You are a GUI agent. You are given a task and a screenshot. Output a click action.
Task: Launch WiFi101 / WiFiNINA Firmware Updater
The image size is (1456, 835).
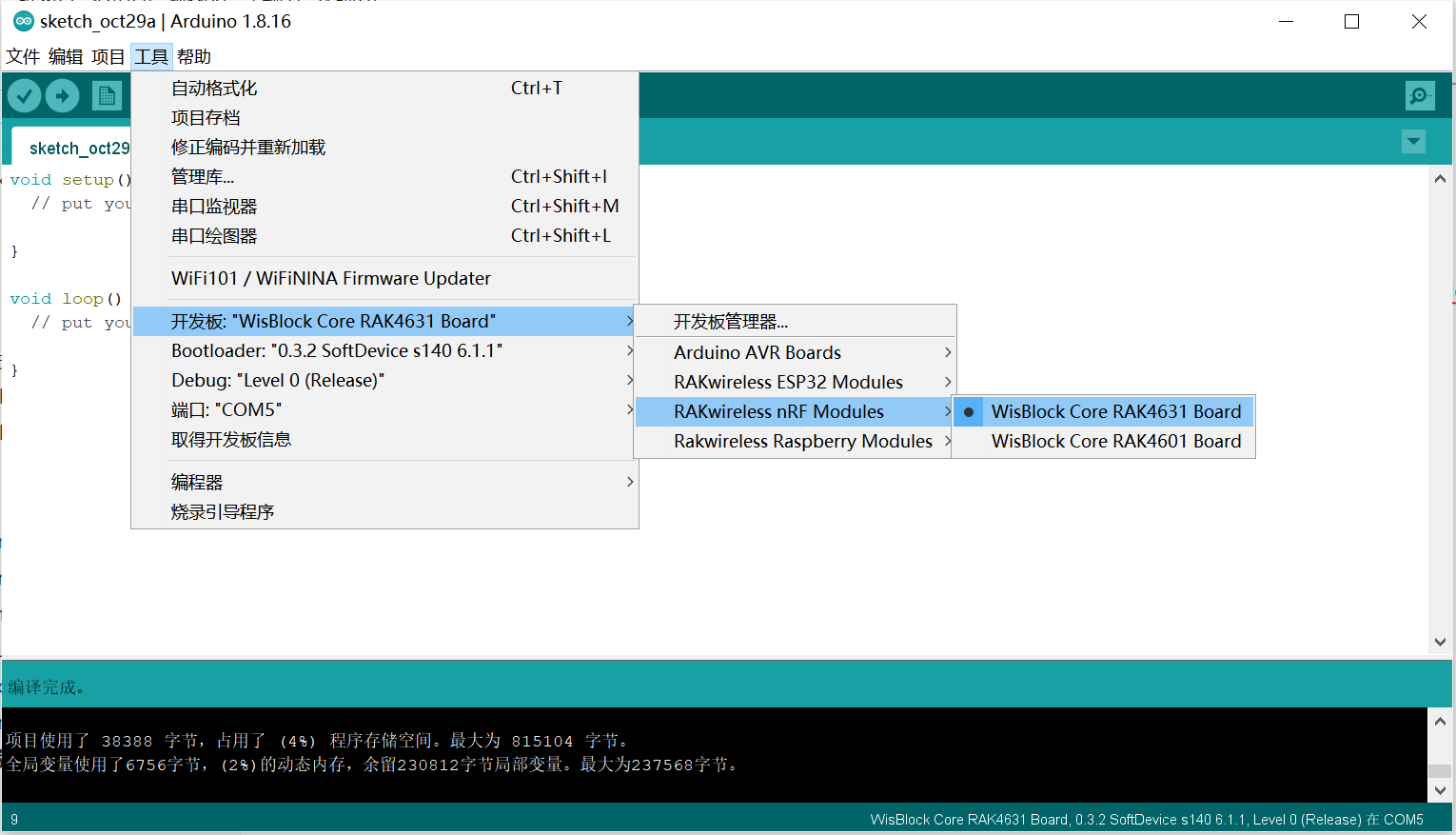[384, 278]
